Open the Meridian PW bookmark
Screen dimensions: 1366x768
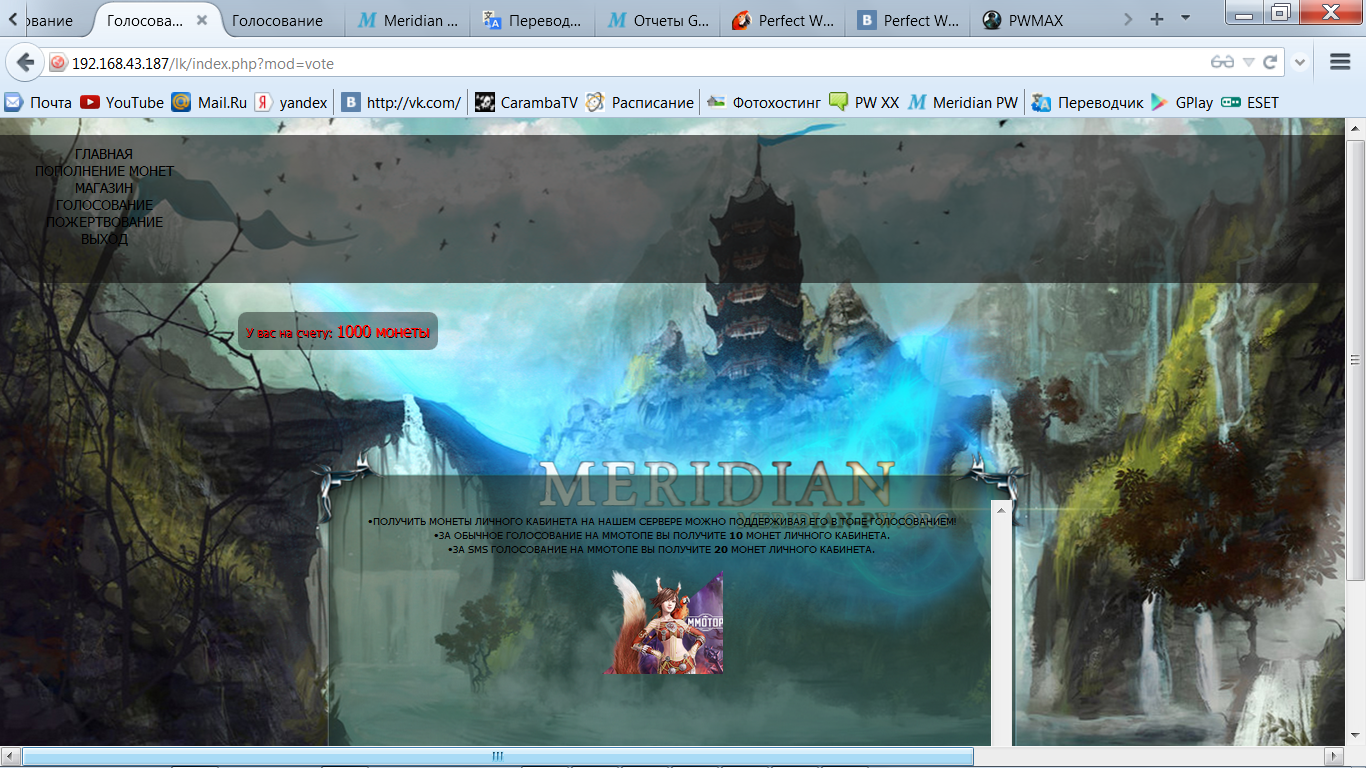[x=963, y=102]
